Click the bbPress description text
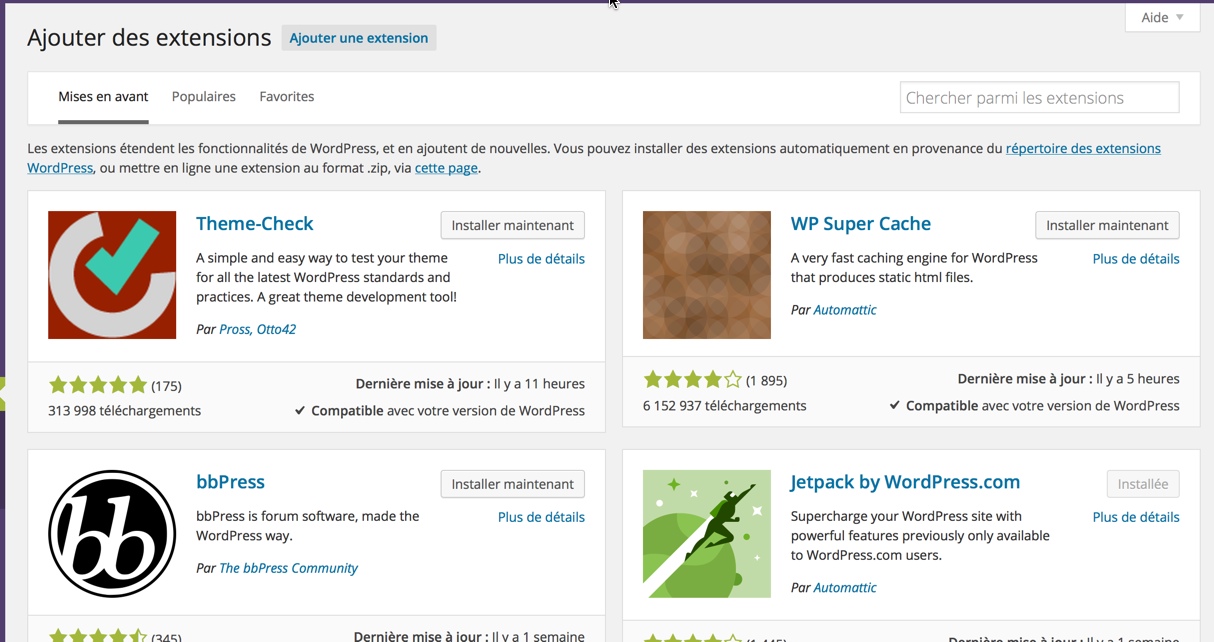1214x642 pixels. click(308, 526)
